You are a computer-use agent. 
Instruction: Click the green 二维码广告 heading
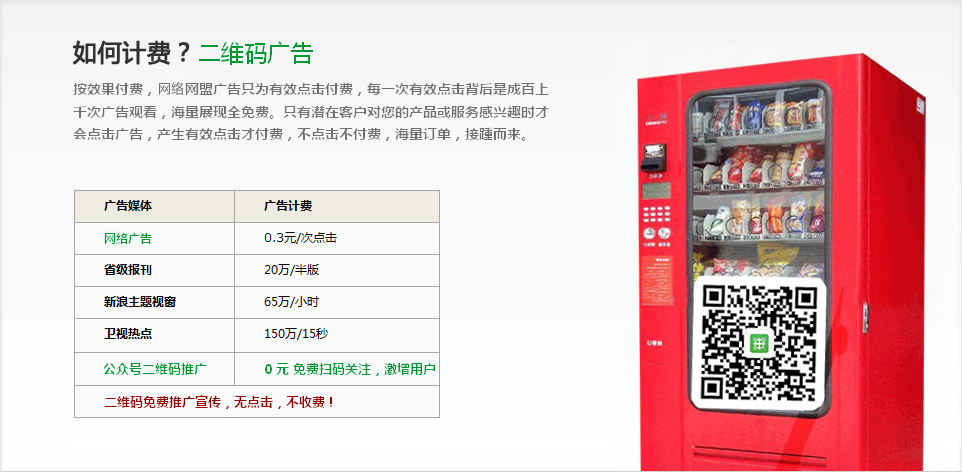255,53
